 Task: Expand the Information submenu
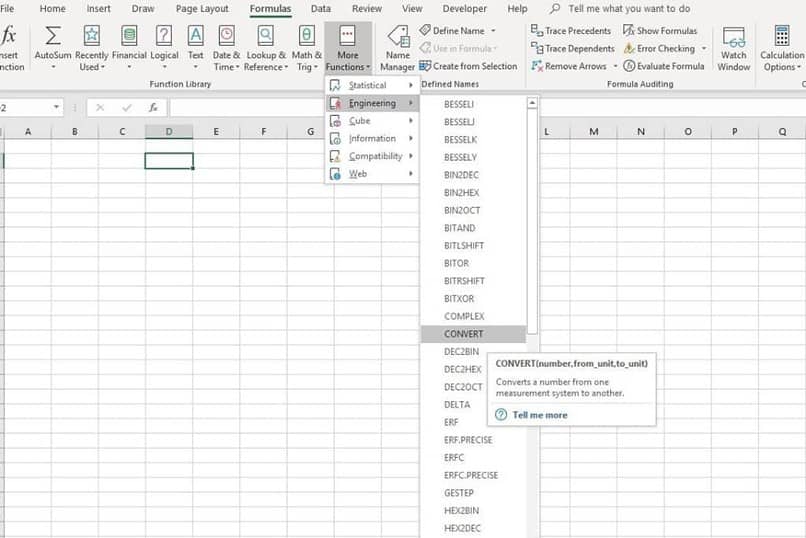[372, 138]
